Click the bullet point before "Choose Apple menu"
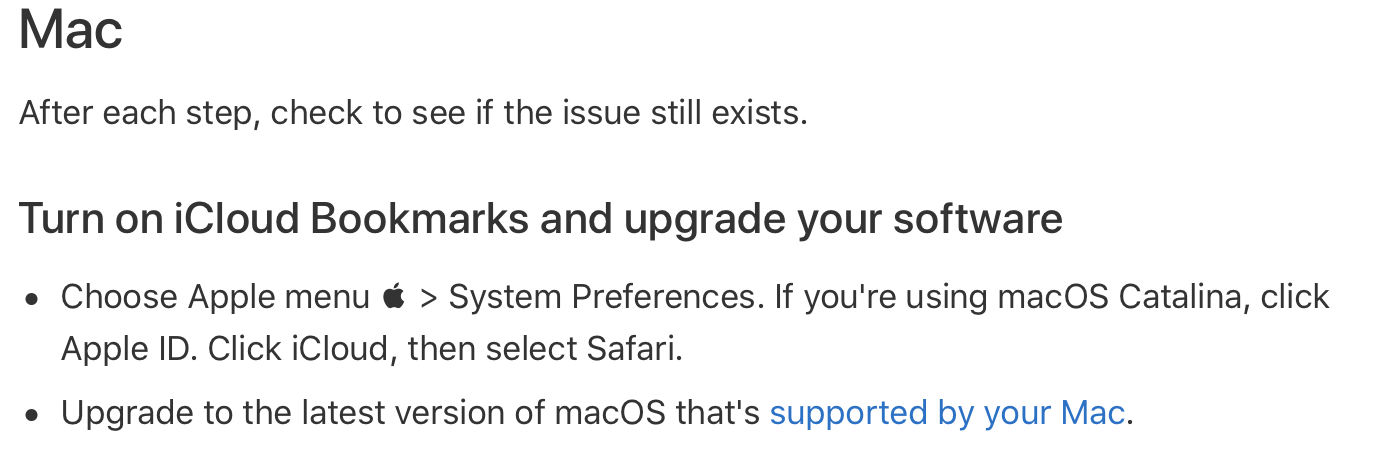Viewport: 1374px width, 468px height. coord(34,299)
